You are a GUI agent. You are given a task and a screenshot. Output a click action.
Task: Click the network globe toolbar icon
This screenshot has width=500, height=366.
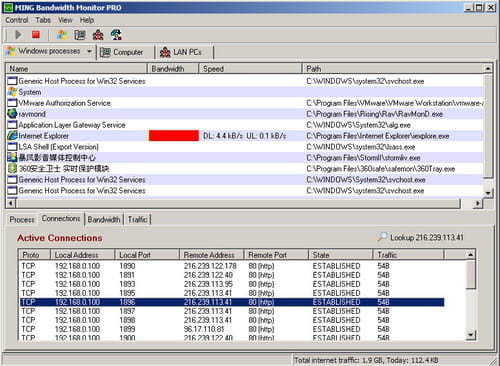tap(116, 35)
